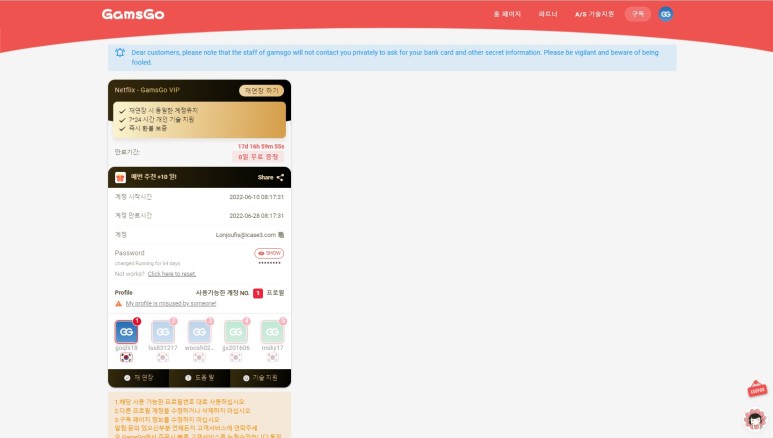Select profile avatar goqls18
Screen dimensions: 773x438
click(x=126, y=332)
